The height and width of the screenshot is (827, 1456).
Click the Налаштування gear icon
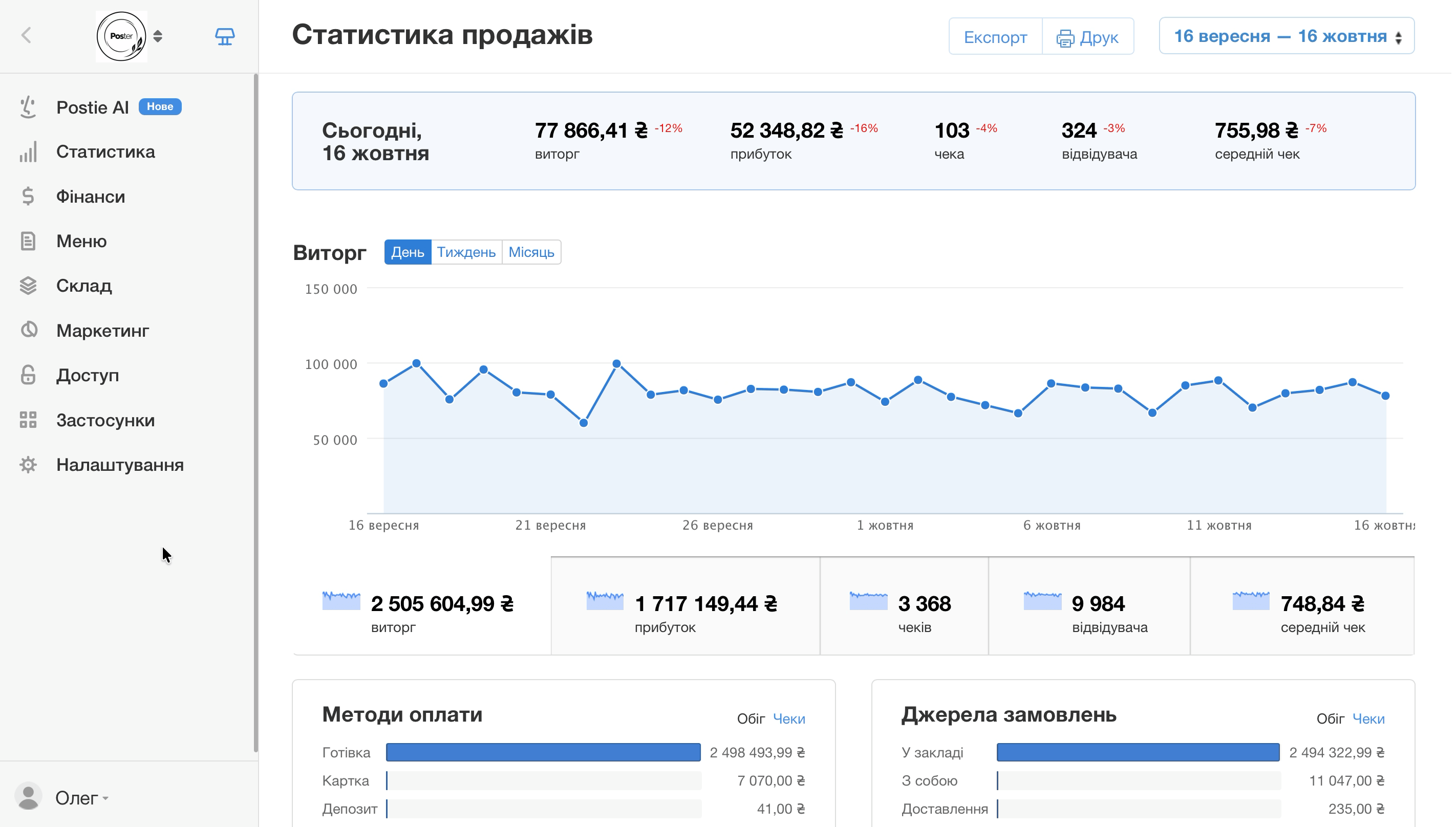click(x=28, y=465)
